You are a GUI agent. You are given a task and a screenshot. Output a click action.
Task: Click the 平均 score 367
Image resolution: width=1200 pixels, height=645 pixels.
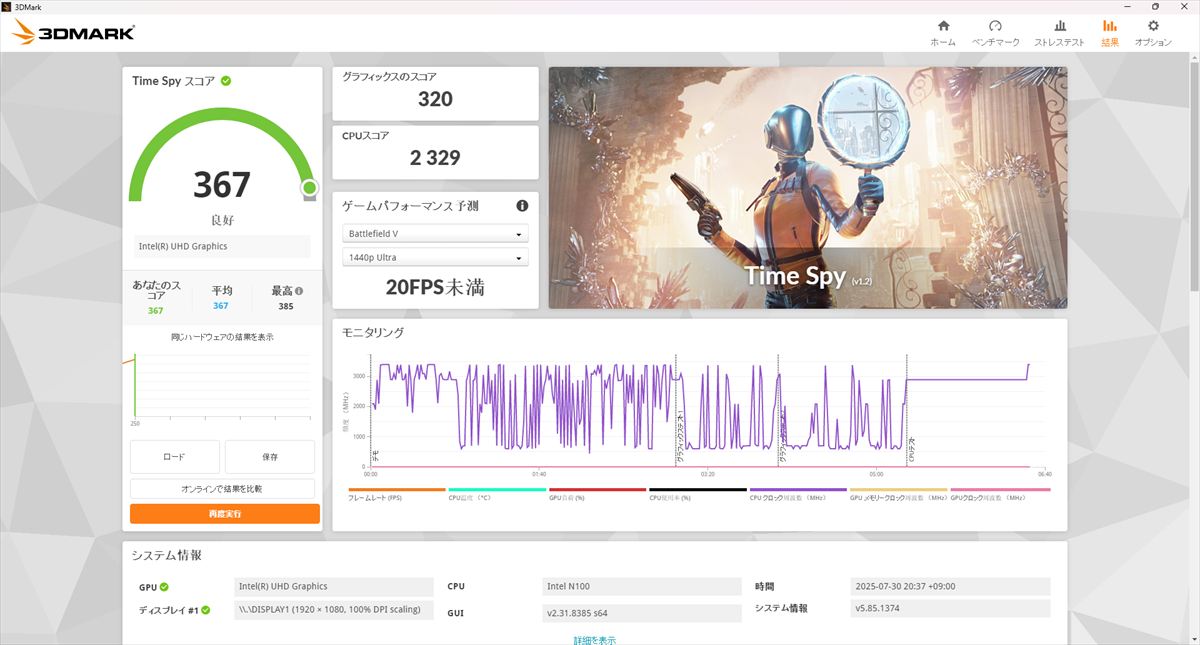[220, 306]
